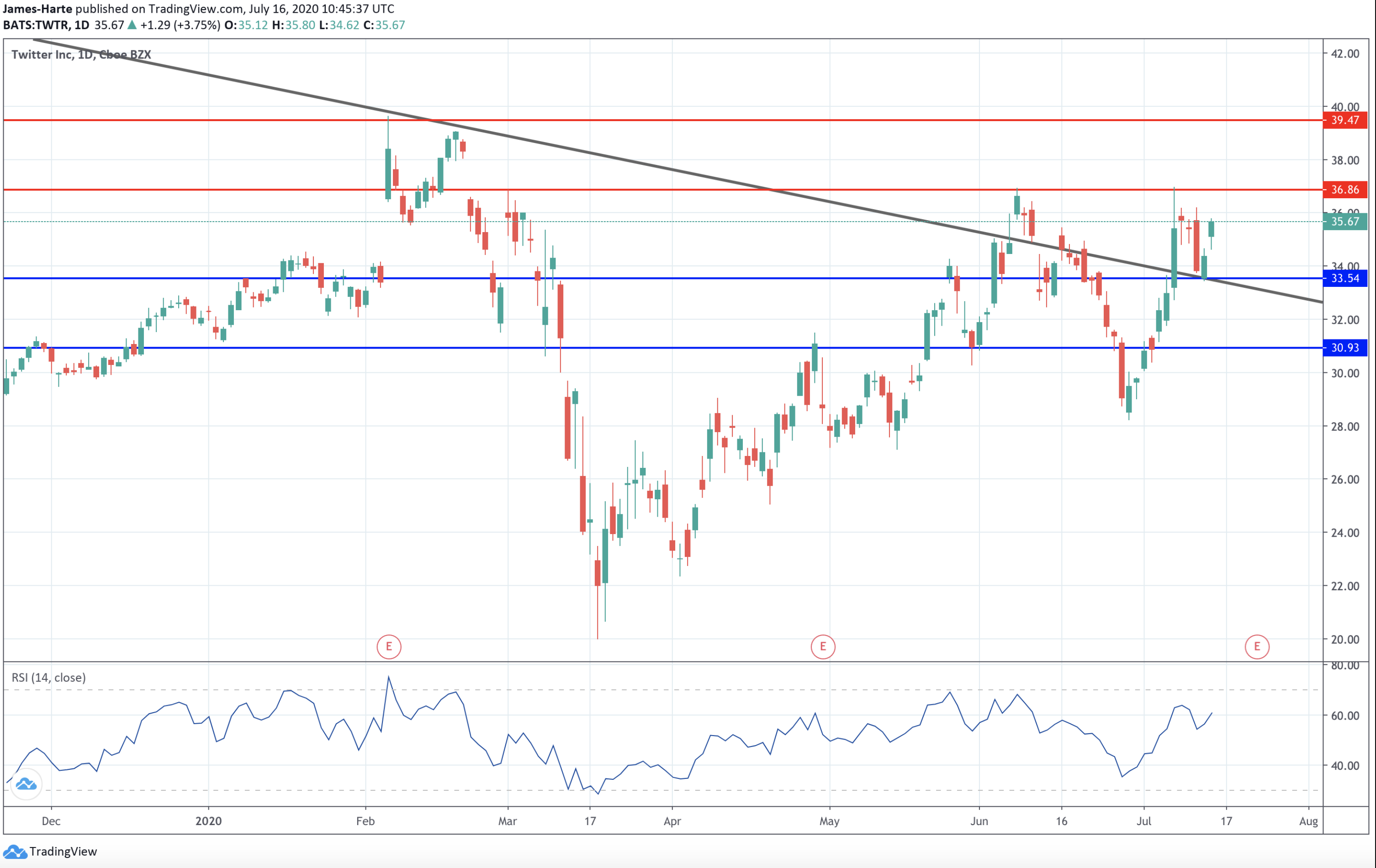Click the BATS:TWTR, 1D symbol text
The image size is (1376, 868).
(x=46, y=25)
